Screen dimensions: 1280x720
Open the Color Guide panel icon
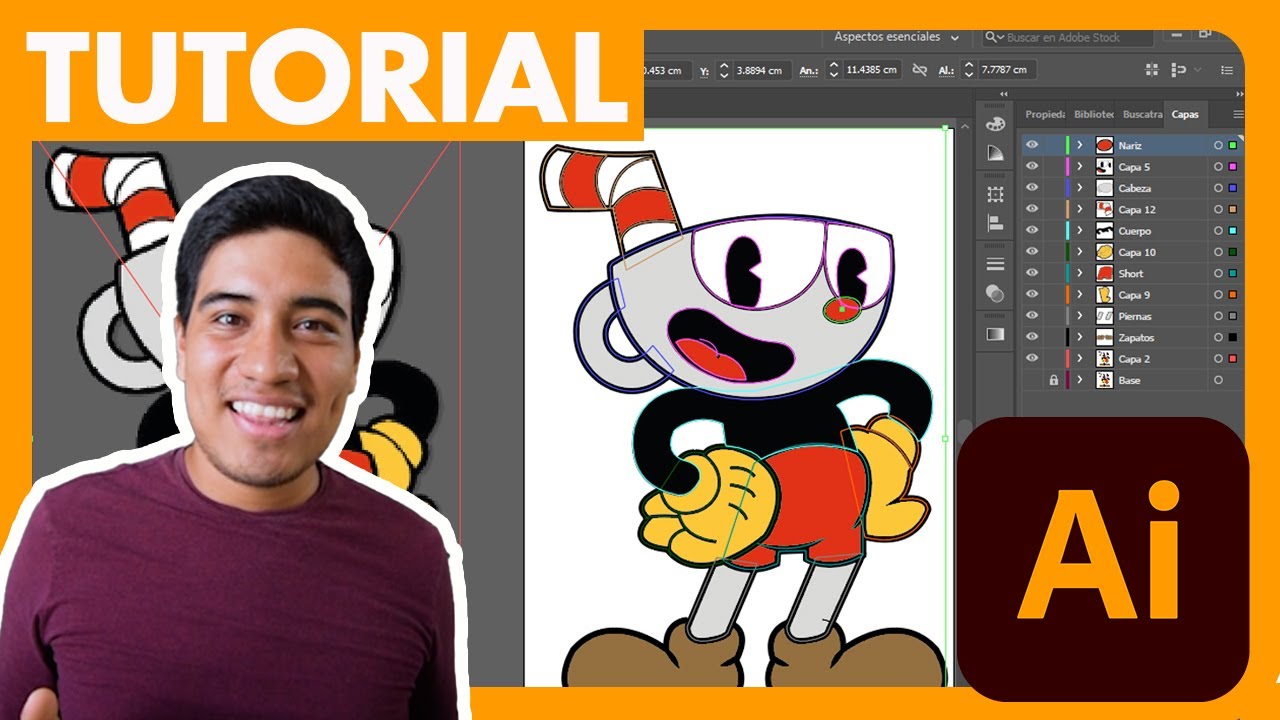(995, 153)
